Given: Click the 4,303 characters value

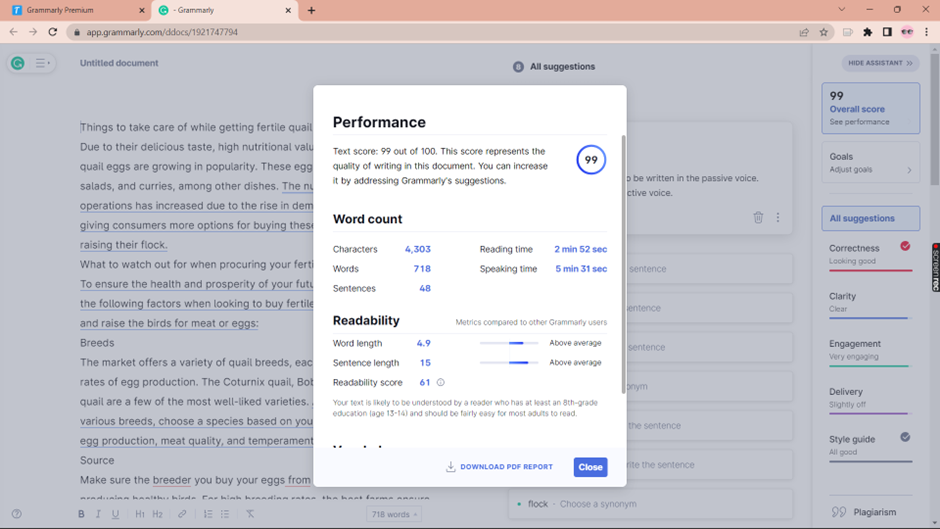Looking at the screenshot, I should pyautogui.click(x=418, y=249).
